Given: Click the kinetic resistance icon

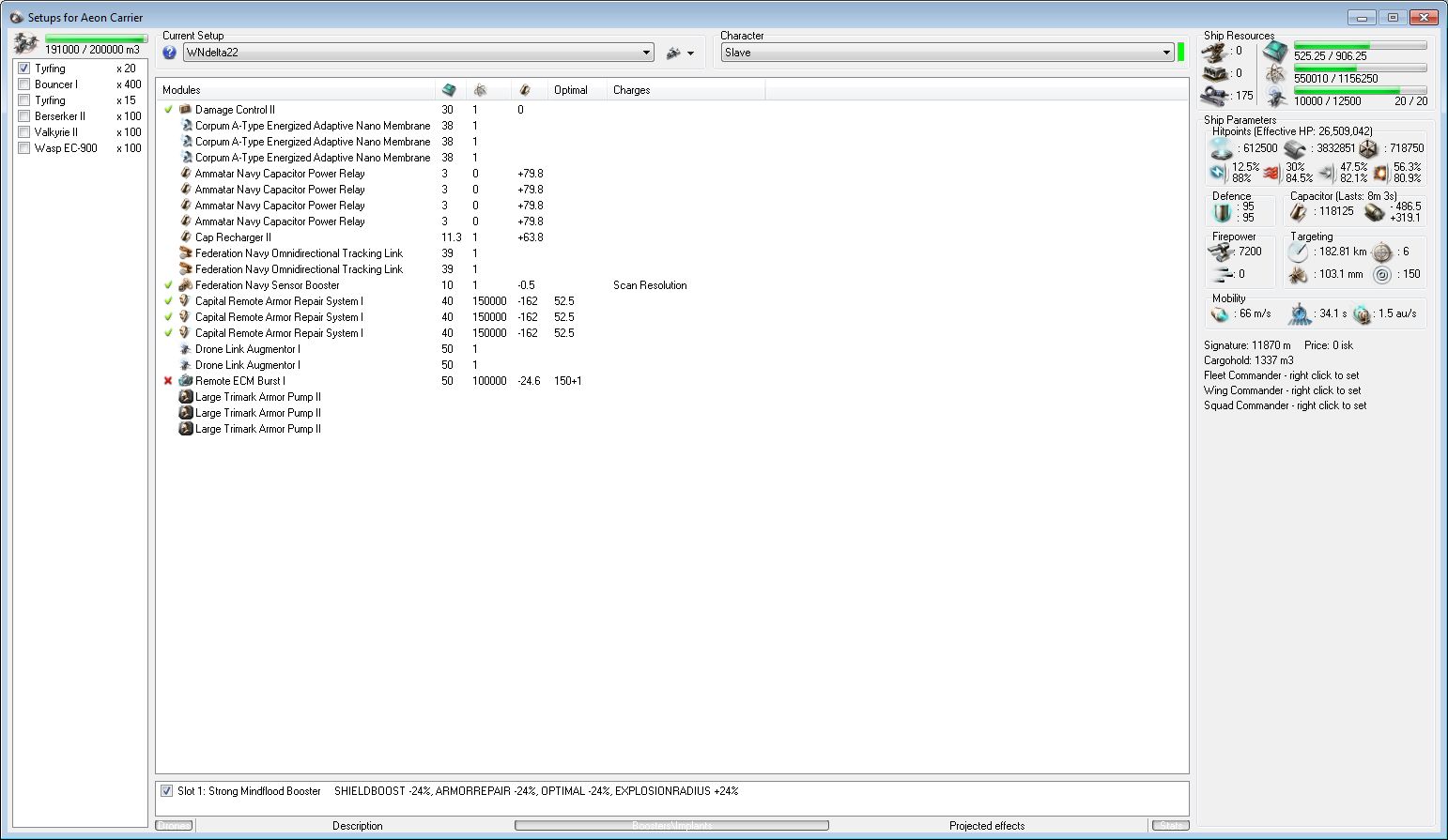Looking at the screenshot, I should pos(1327,173).
